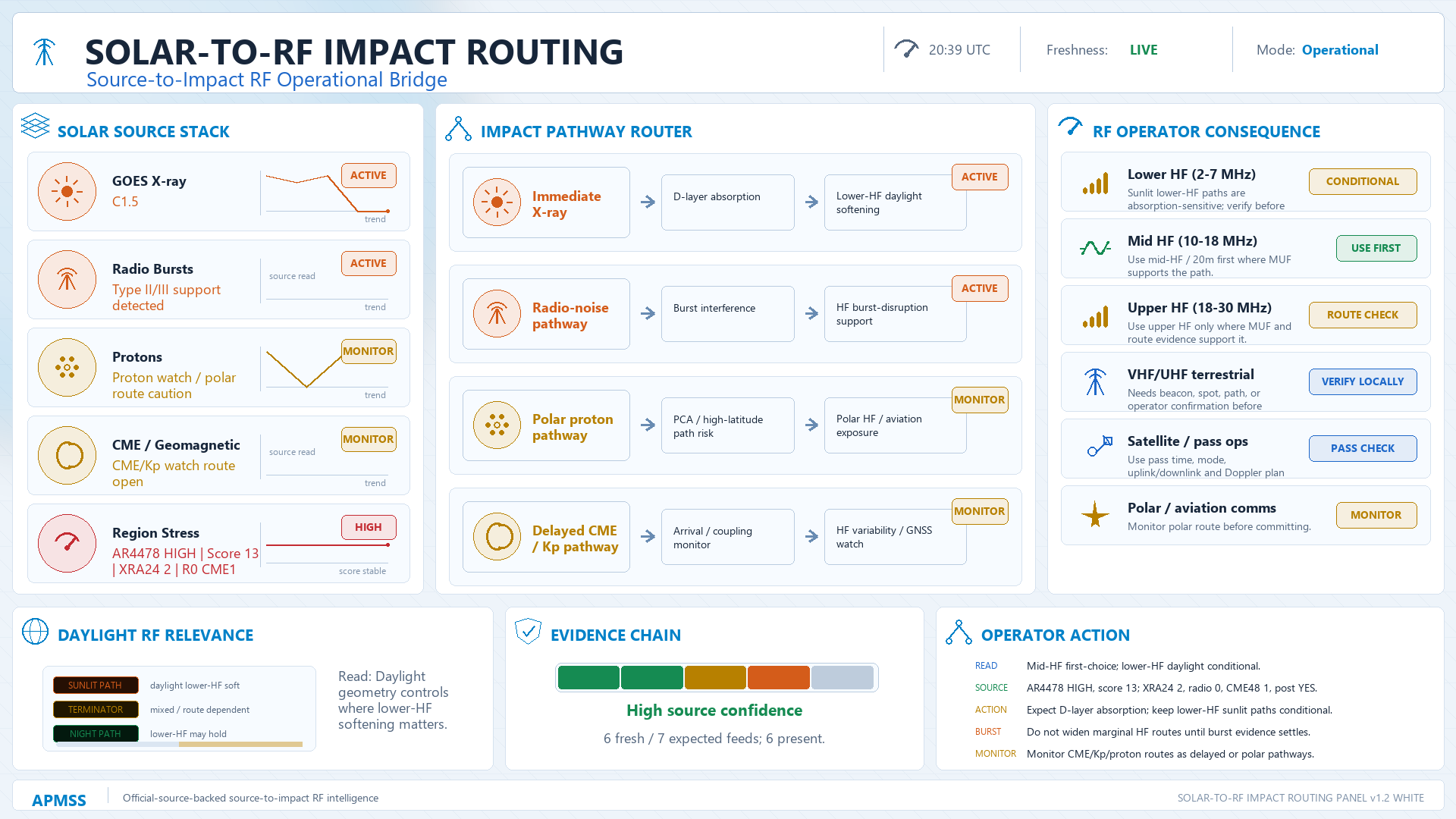Click the Delayed CME / Kp pathway ring icon
The width and height of the screenshot is (1456, 819).
point(497,537)
